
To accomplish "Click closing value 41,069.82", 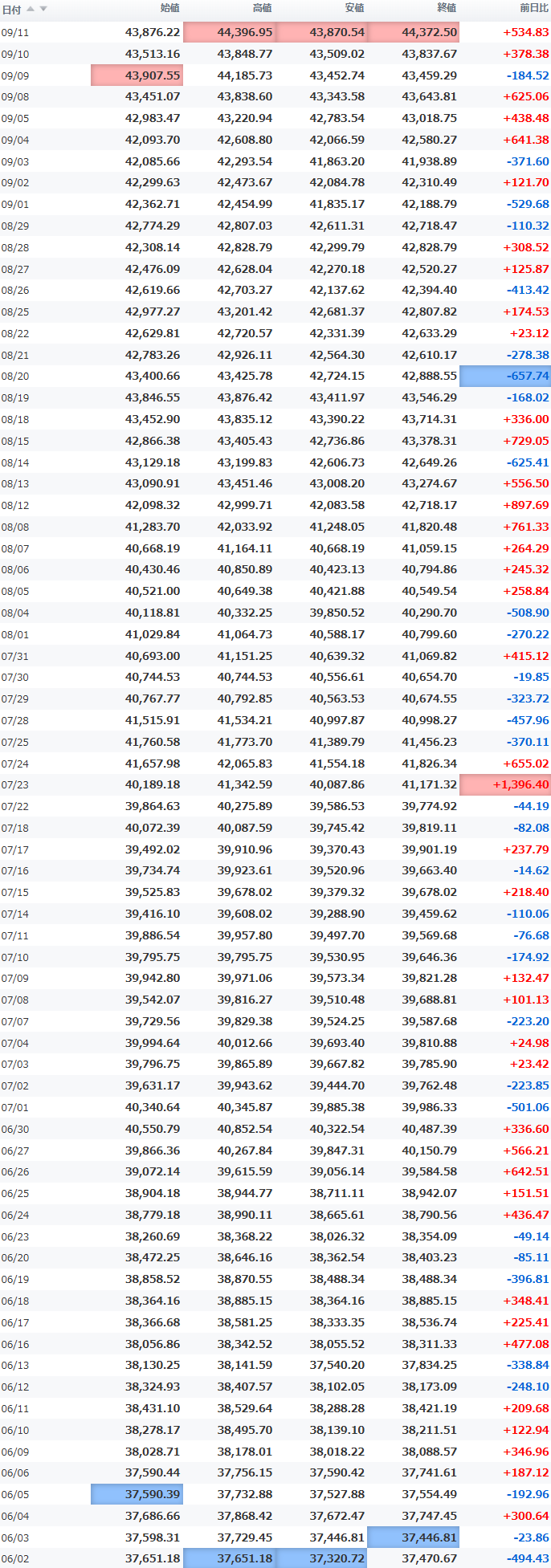I will (x=430, y=656).
